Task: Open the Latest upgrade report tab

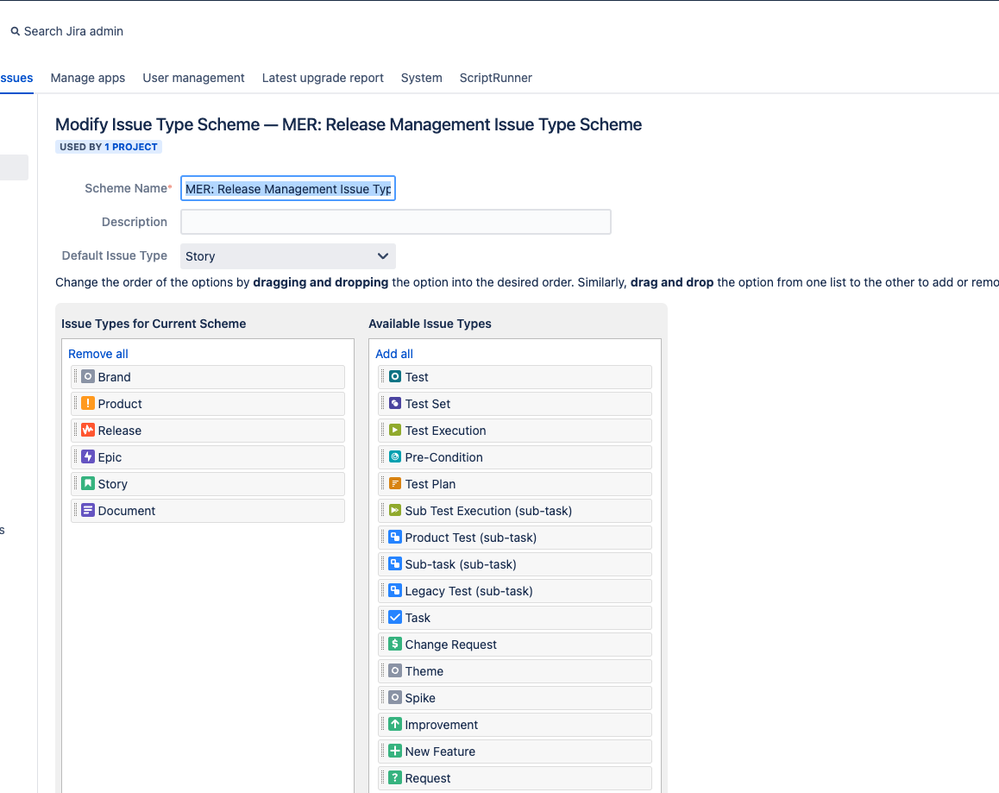Action: click(322, 78)
